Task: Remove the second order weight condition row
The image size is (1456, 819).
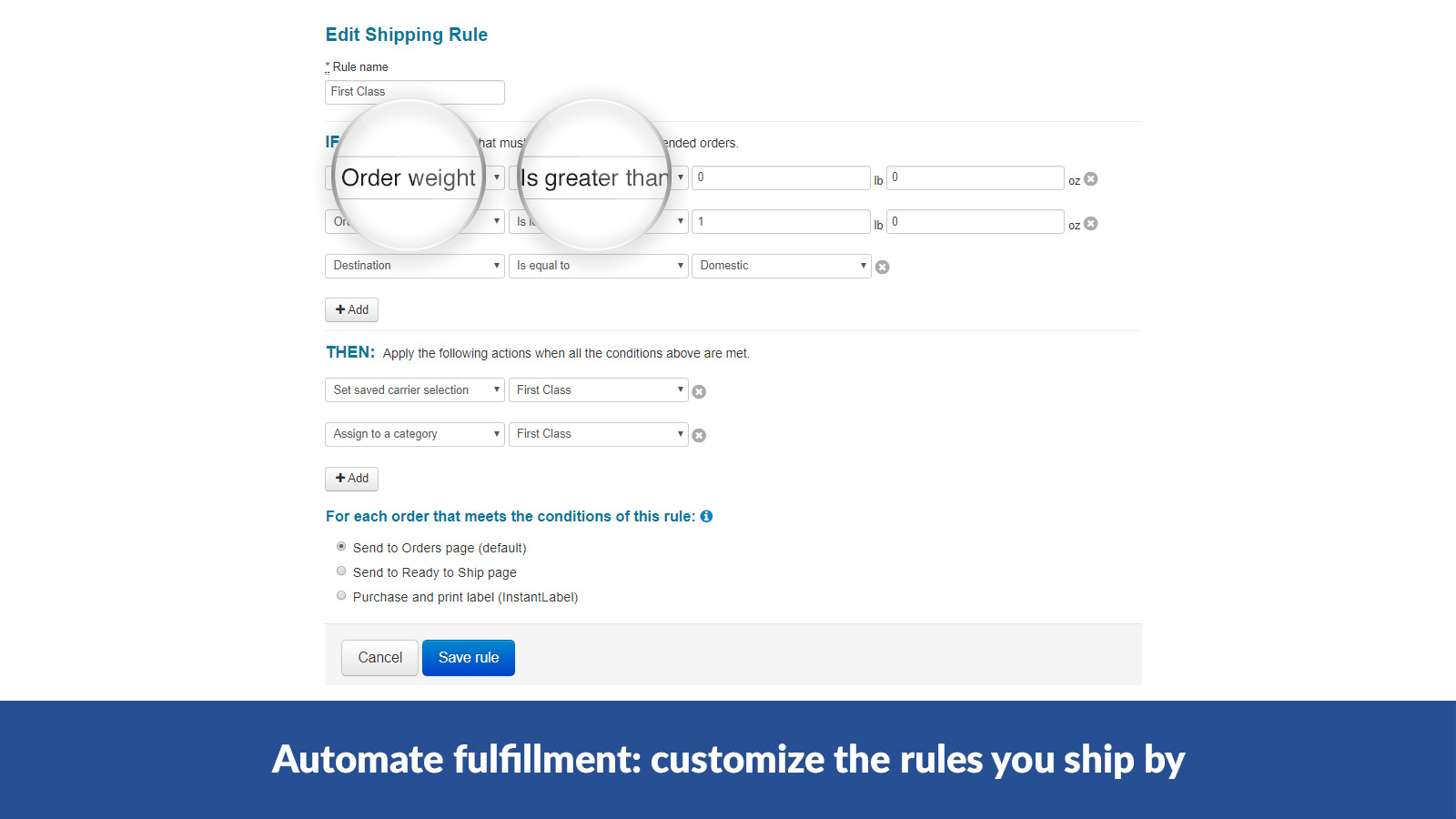Action: pyautogui.click(x=1091, y=224)
